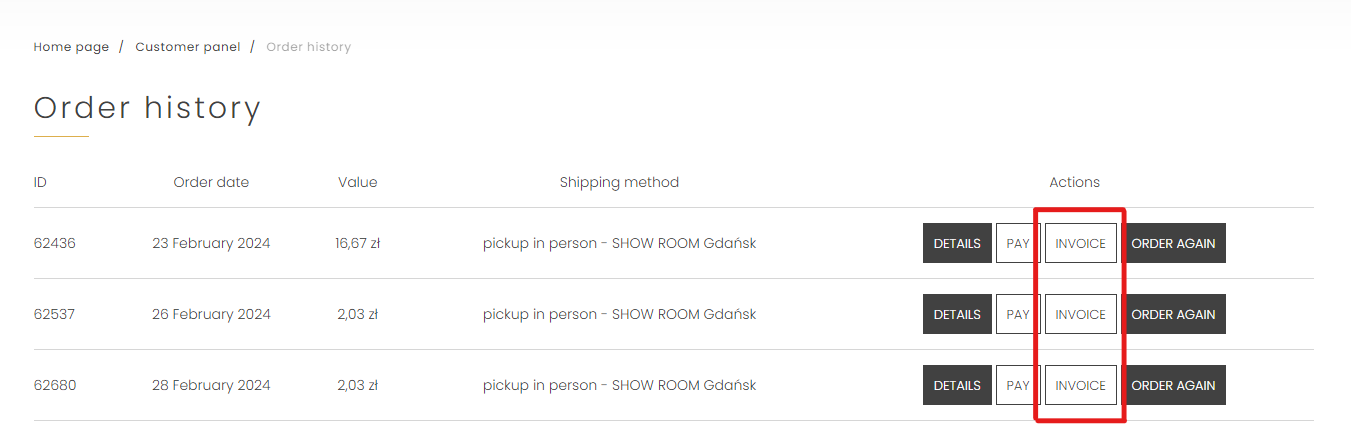
Task: Go to Home page breadcrumb
Action: [x=71, y=47]
